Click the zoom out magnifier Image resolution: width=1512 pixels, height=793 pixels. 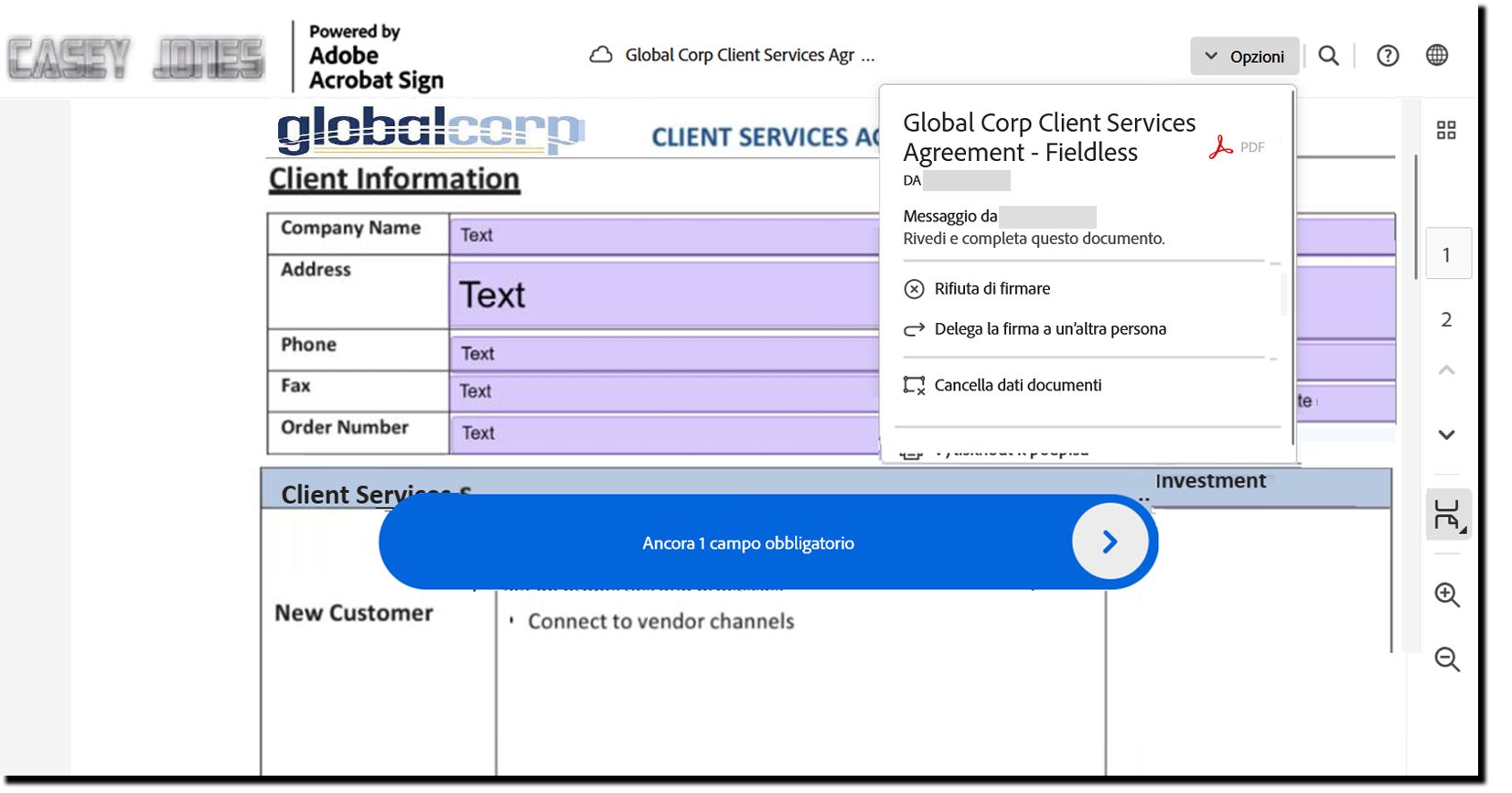tap(1447, 659)
